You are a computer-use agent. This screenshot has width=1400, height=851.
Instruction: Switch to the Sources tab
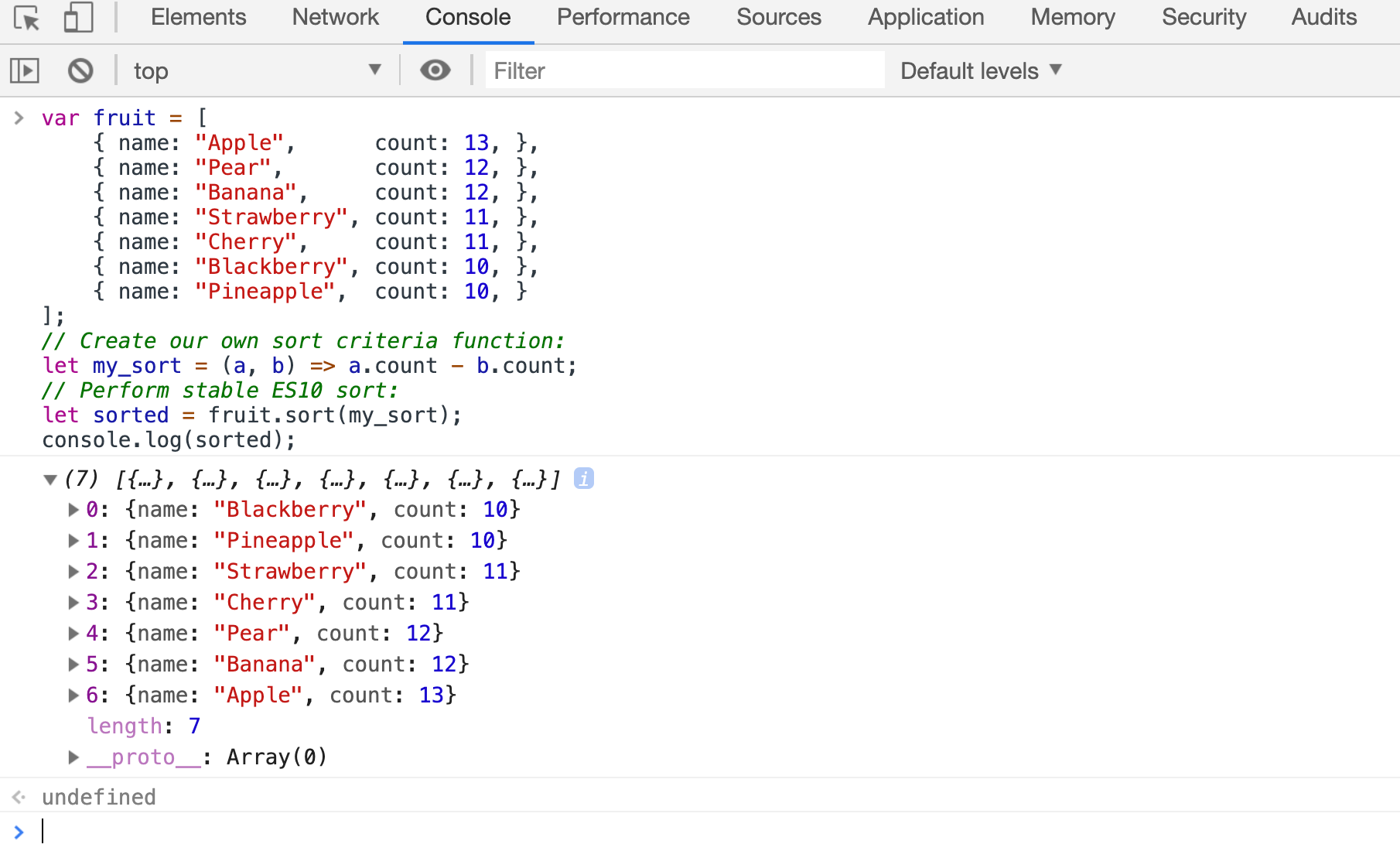779,17
